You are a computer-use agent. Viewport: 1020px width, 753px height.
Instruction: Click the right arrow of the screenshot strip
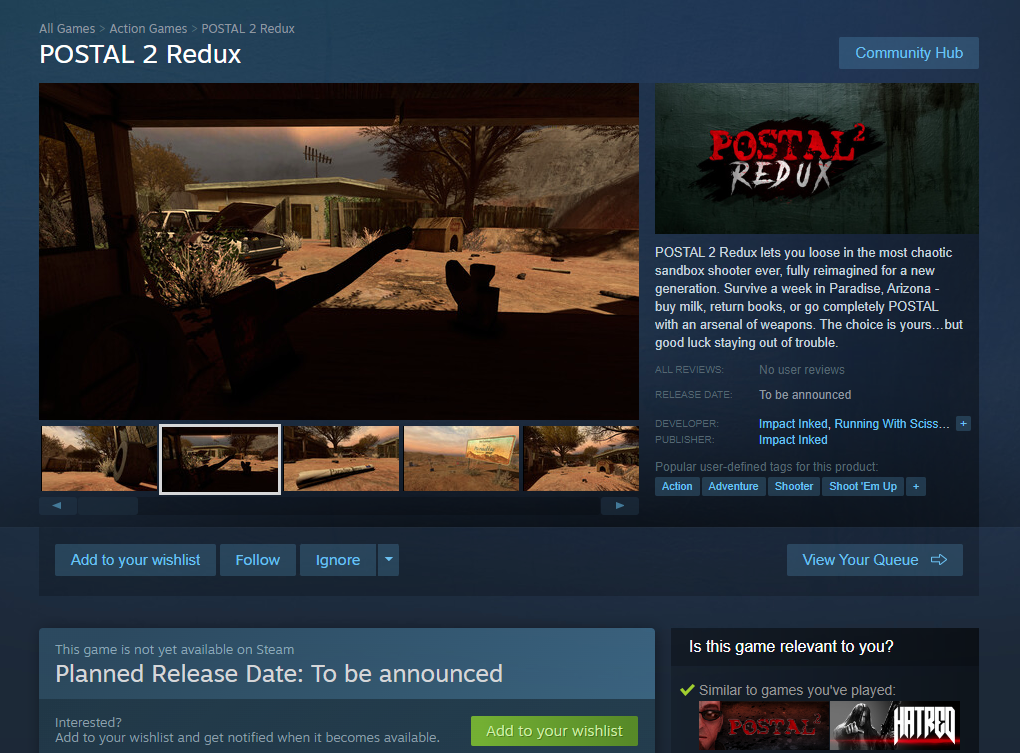point(619,506)
